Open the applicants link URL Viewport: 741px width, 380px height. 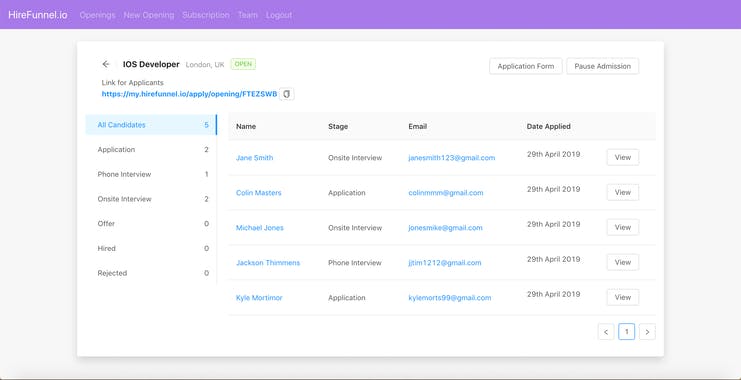pyautogui.click(x=190, y=94)
